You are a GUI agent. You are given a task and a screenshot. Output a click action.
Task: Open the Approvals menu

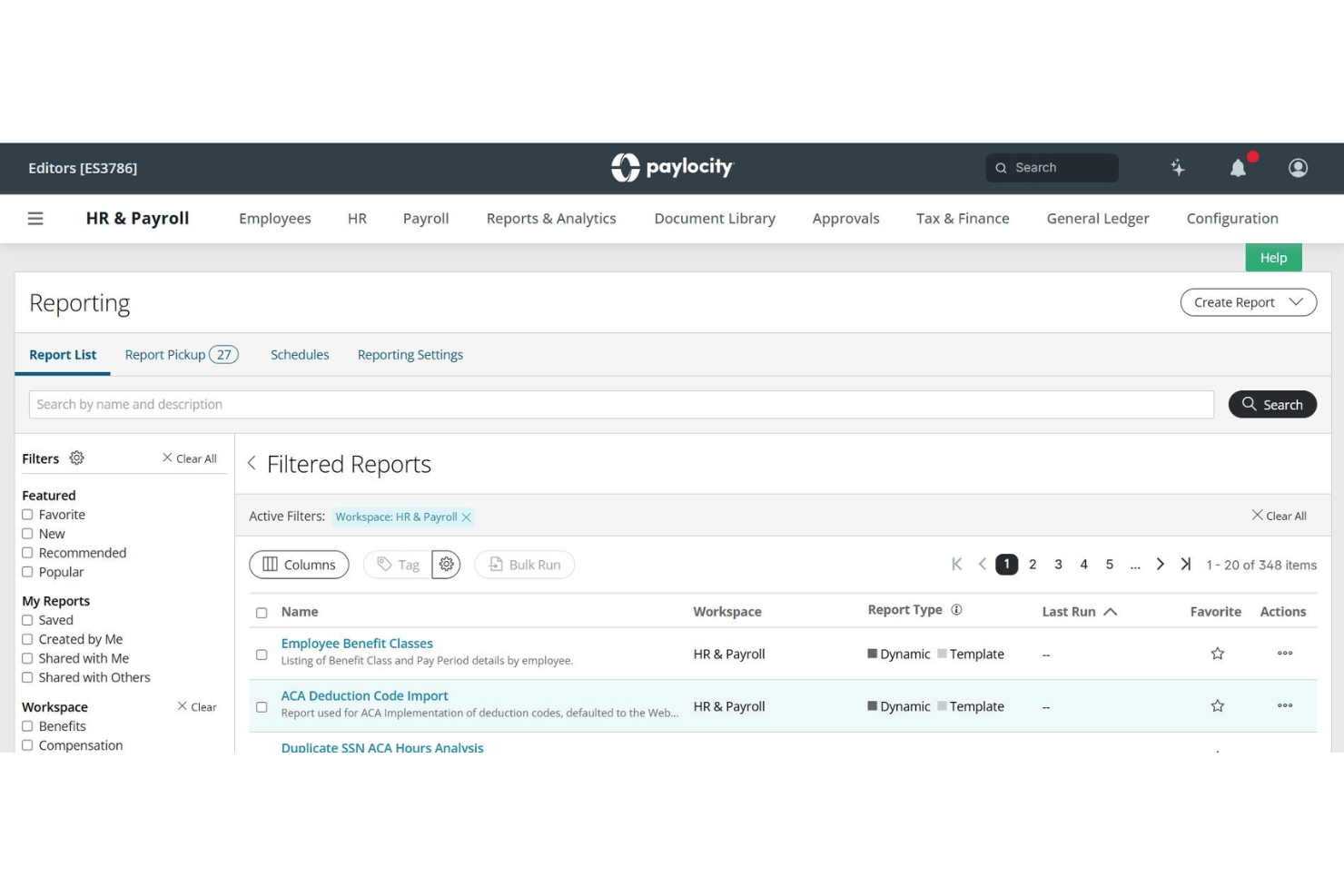click(845, 219)
